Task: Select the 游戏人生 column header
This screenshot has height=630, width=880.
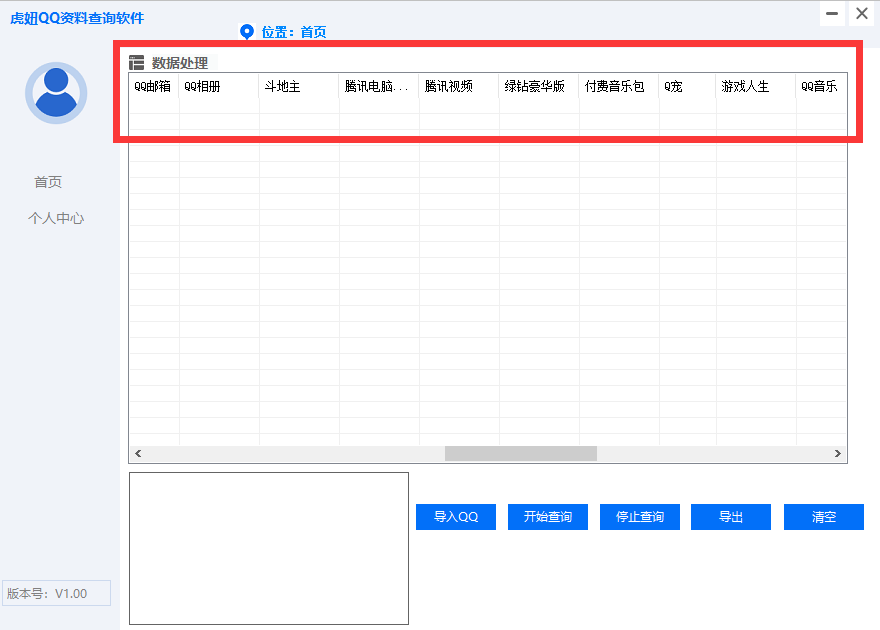Action: coord(756,86)
